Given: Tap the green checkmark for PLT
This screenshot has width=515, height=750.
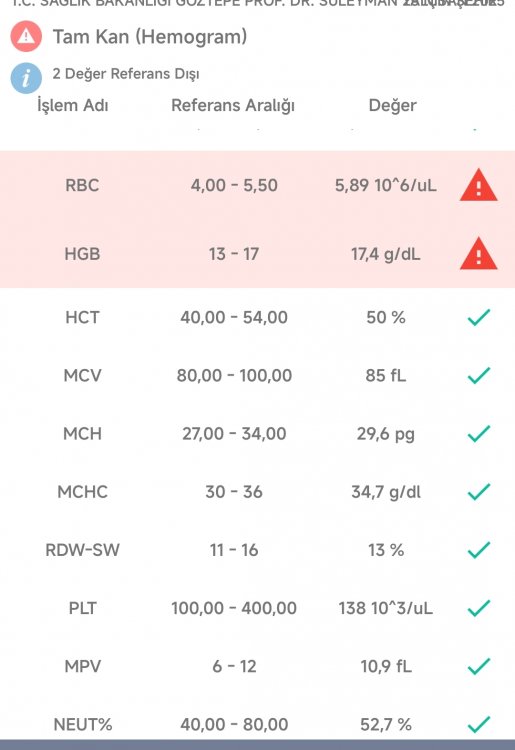Looking at the screenshot, I should point(479,608).
